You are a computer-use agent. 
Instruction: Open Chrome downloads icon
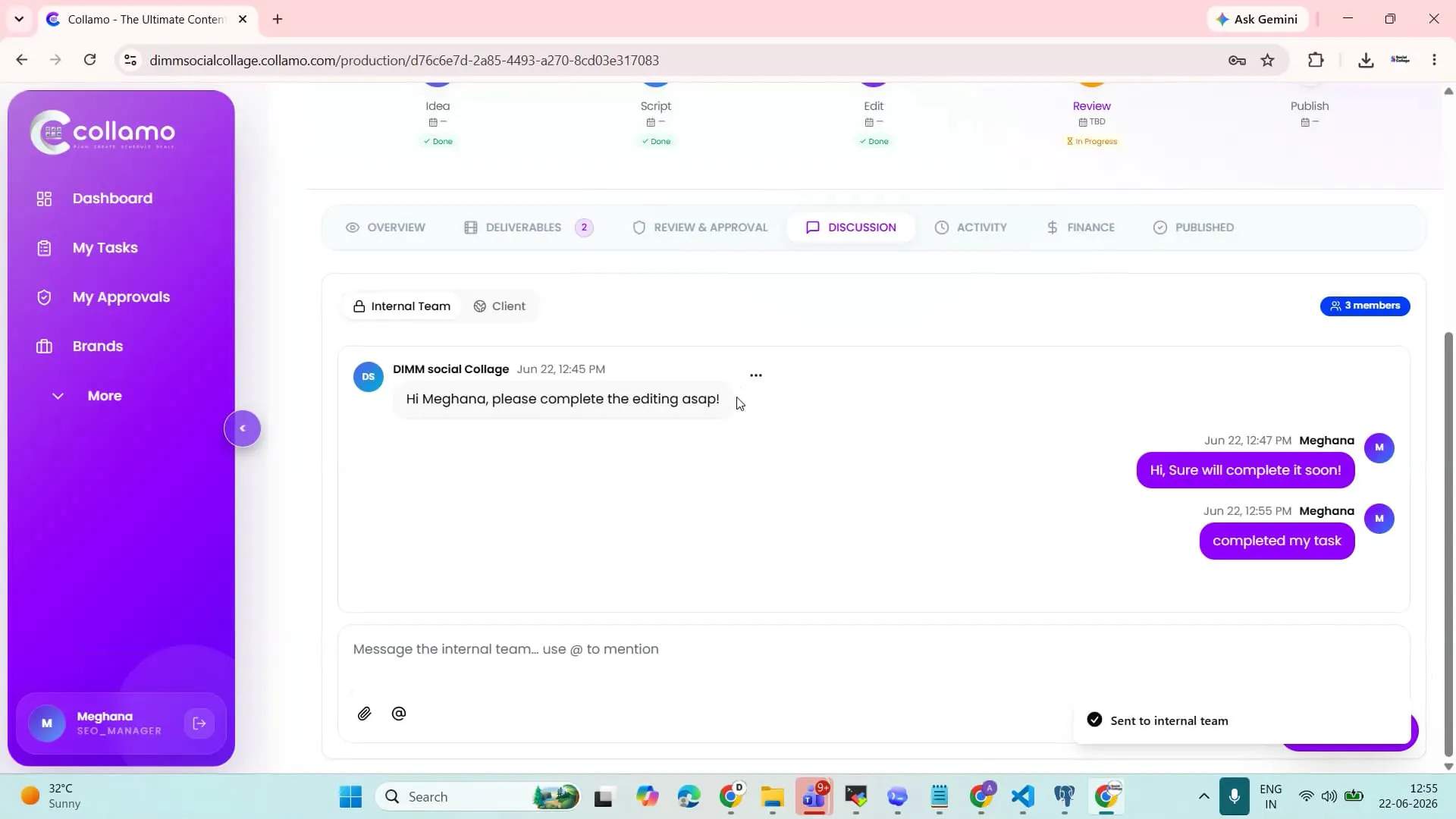[x=1366, y=60]
